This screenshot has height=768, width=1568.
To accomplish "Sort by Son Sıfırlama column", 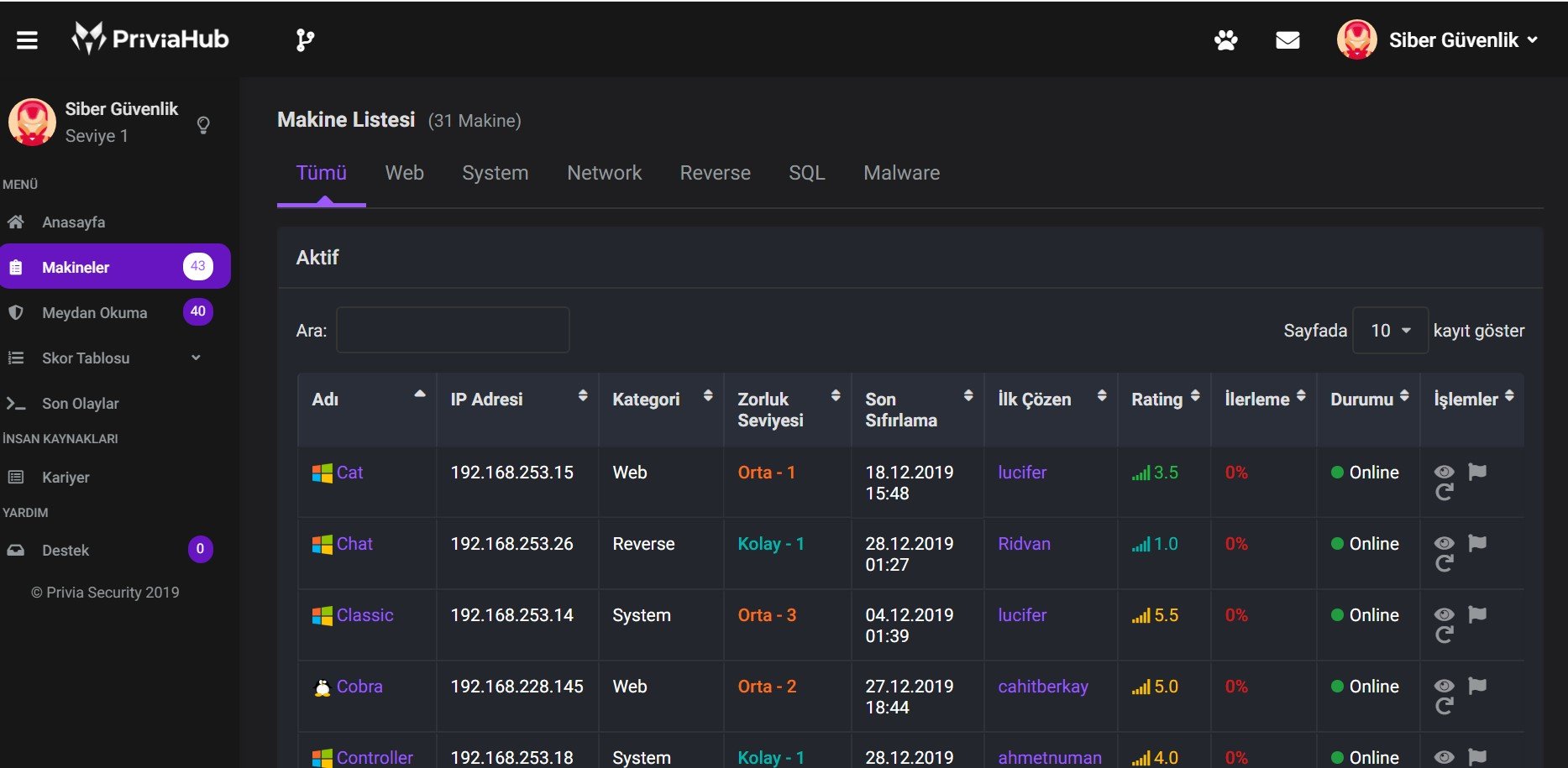I will tap(918, 410).
